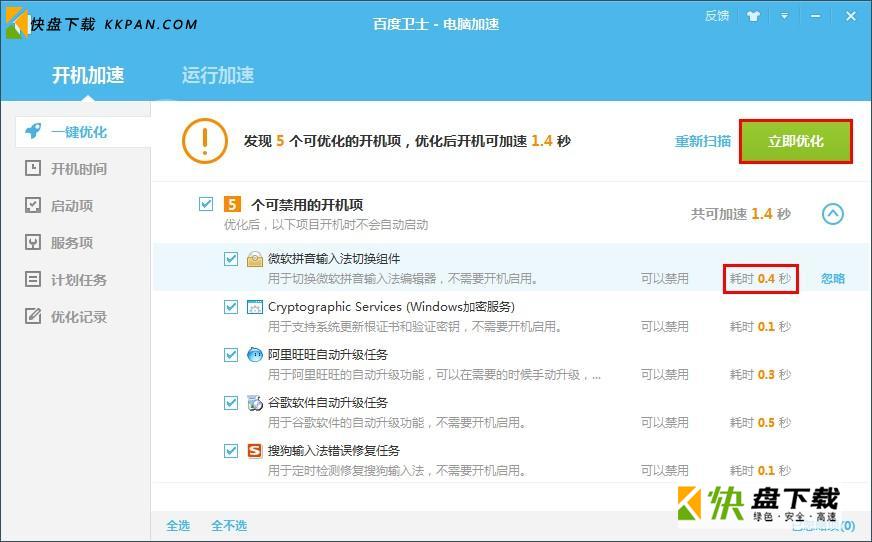Image resolution: width=872 pixels, height=542 pixels.
Task: Click the 共可加速 1.4 秒 summary text
Action: click(x=741, y=214)
